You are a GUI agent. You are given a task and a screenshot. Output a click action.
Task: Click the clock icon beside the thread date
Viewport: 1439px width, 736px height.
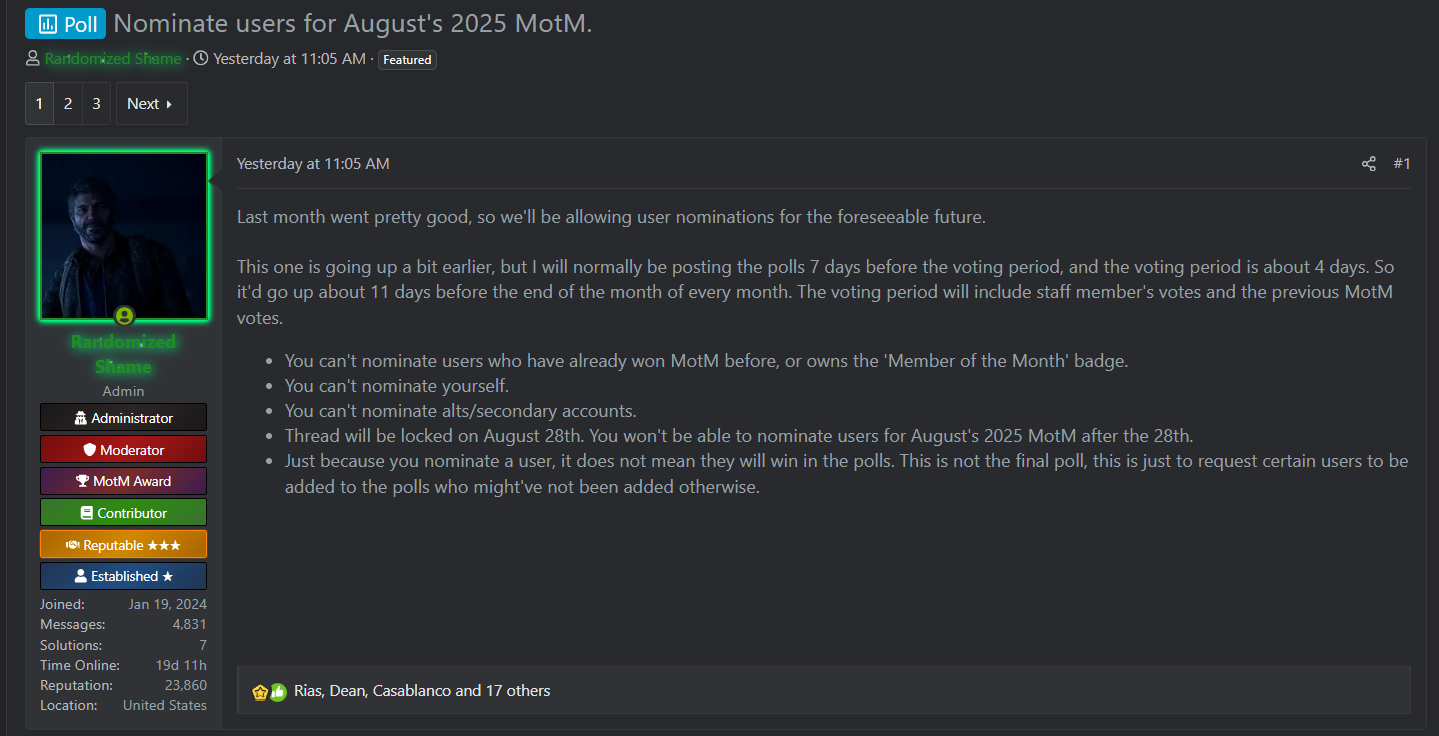(200, 59)
